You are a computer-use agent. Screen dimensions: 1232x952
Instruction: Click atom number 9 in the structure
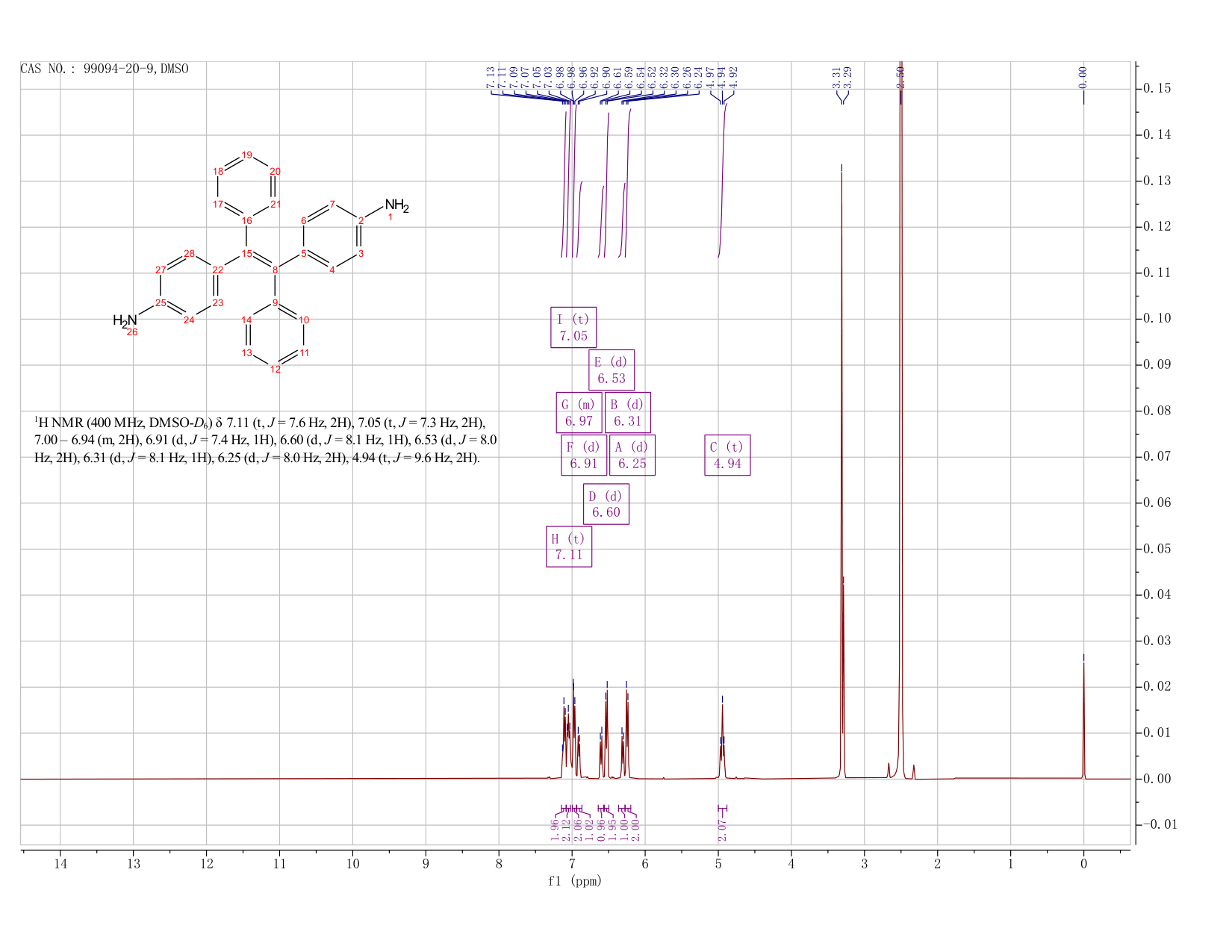click(x=275, y=302)
